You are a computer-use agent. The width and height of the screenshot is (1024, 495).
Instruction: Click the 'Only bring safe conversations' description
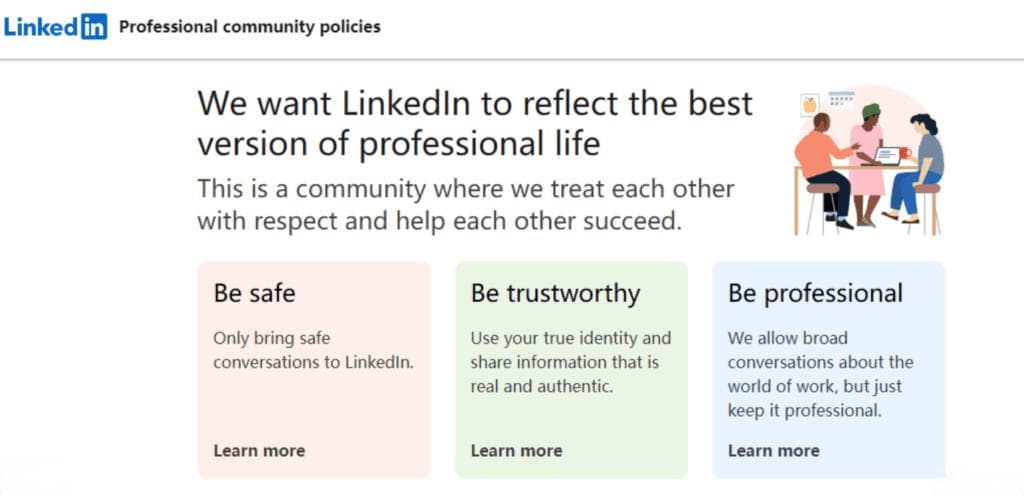[x=313, y=350]
